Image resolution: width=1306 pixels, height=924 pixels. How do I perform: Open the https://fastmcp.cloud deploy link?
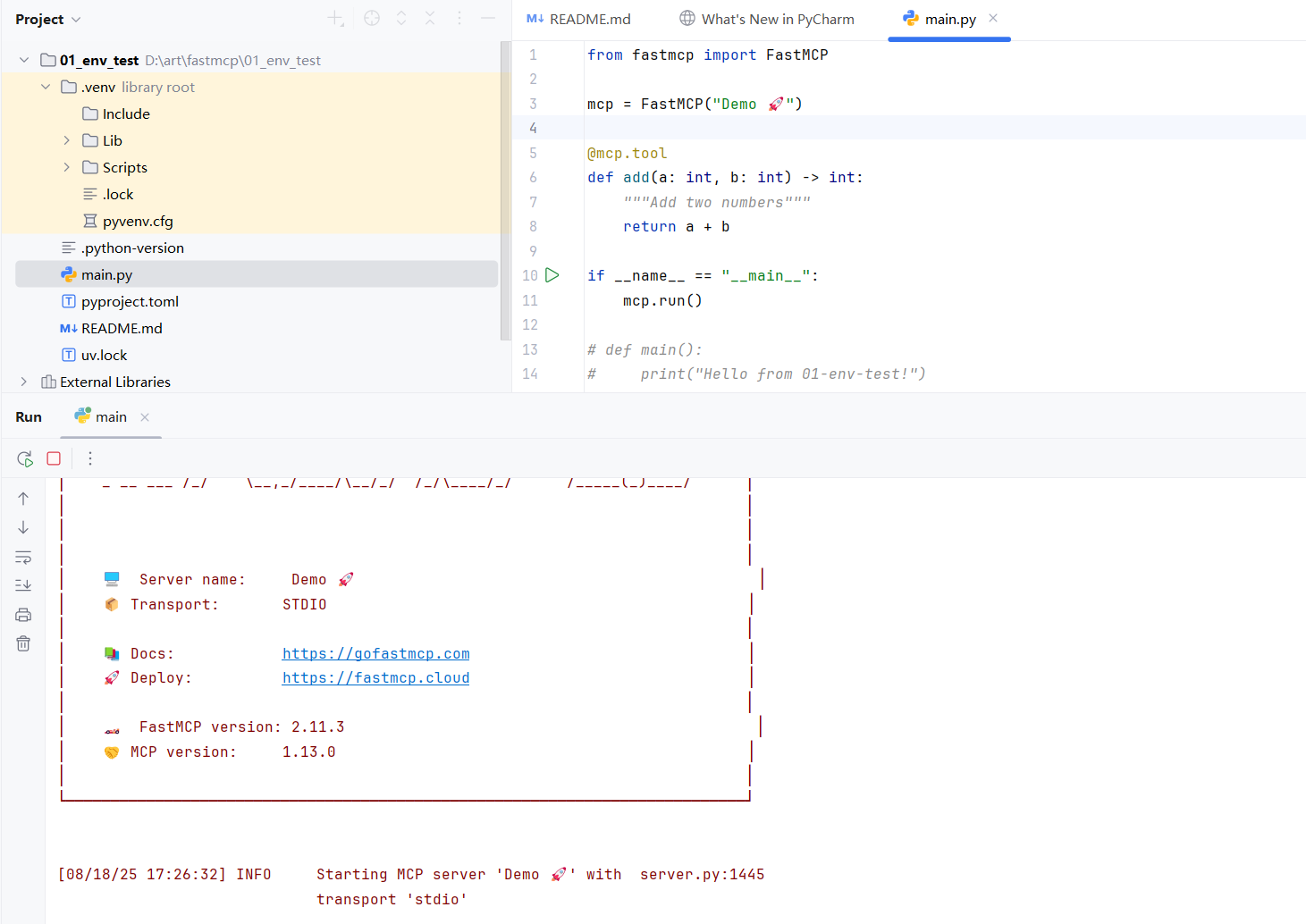pos(376,678)
